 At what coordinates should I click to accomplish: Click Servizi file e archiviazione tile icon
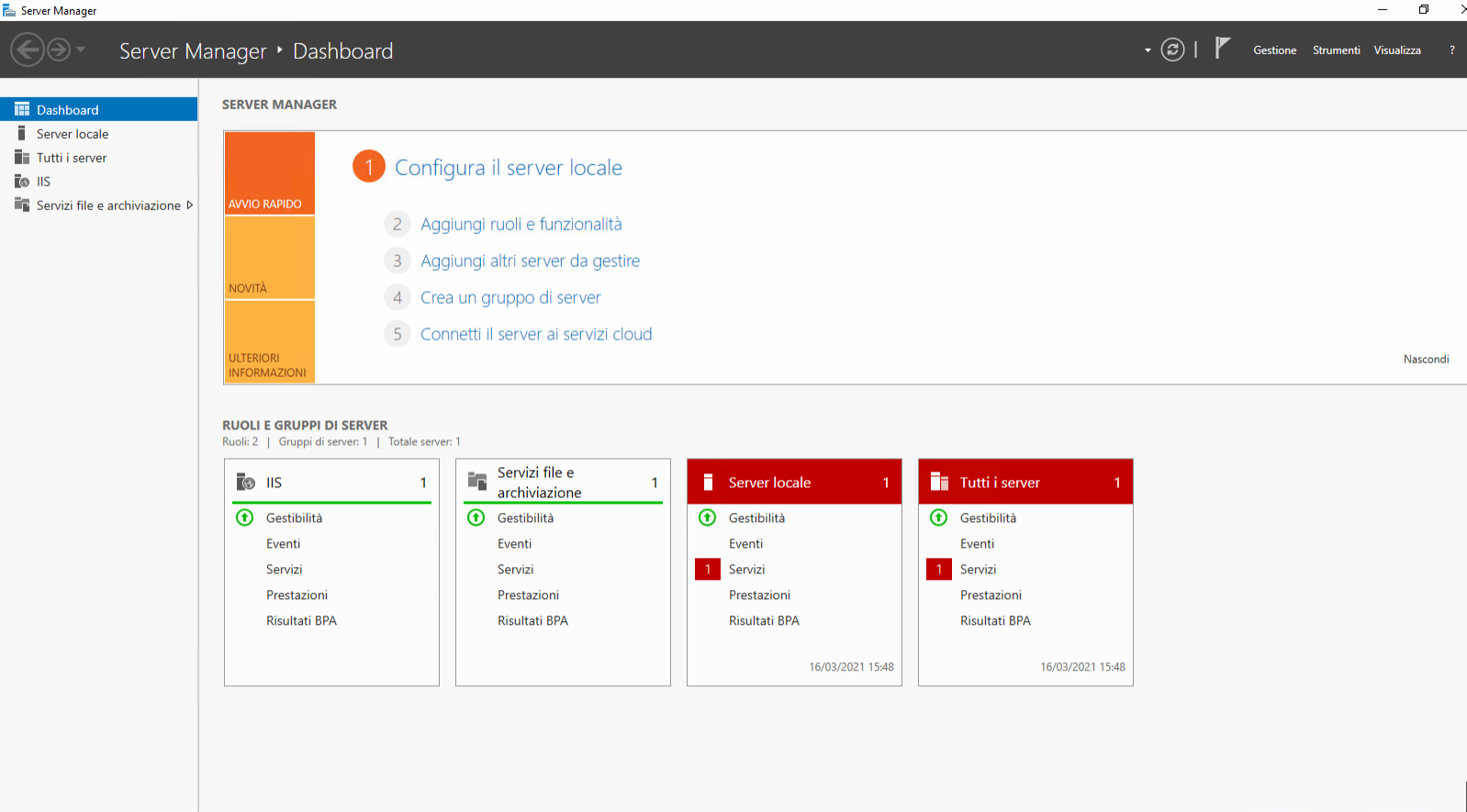pos(477,481)
